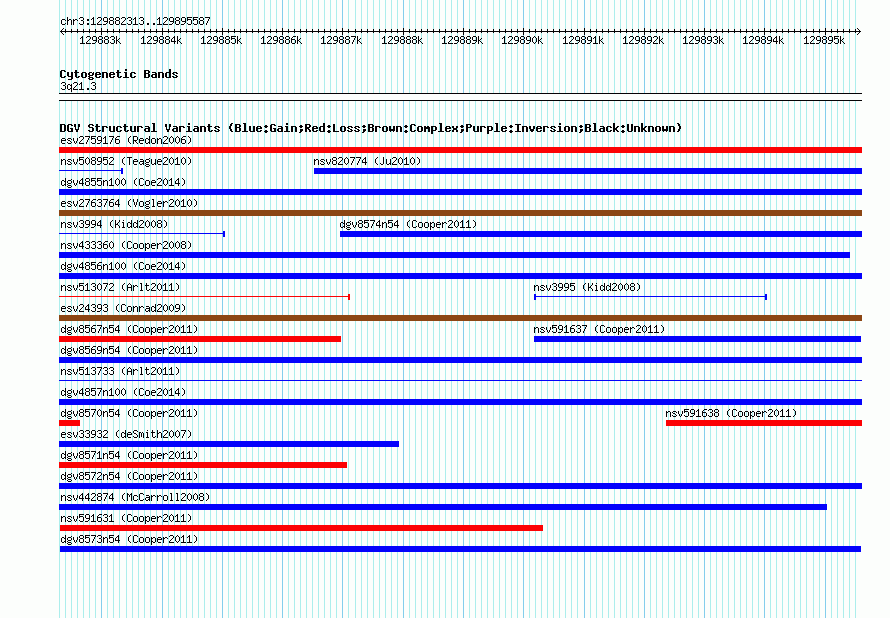Click dgv8574n54 (Cooper2011) label
The image size is (890, 618).
tap(408, 224)
